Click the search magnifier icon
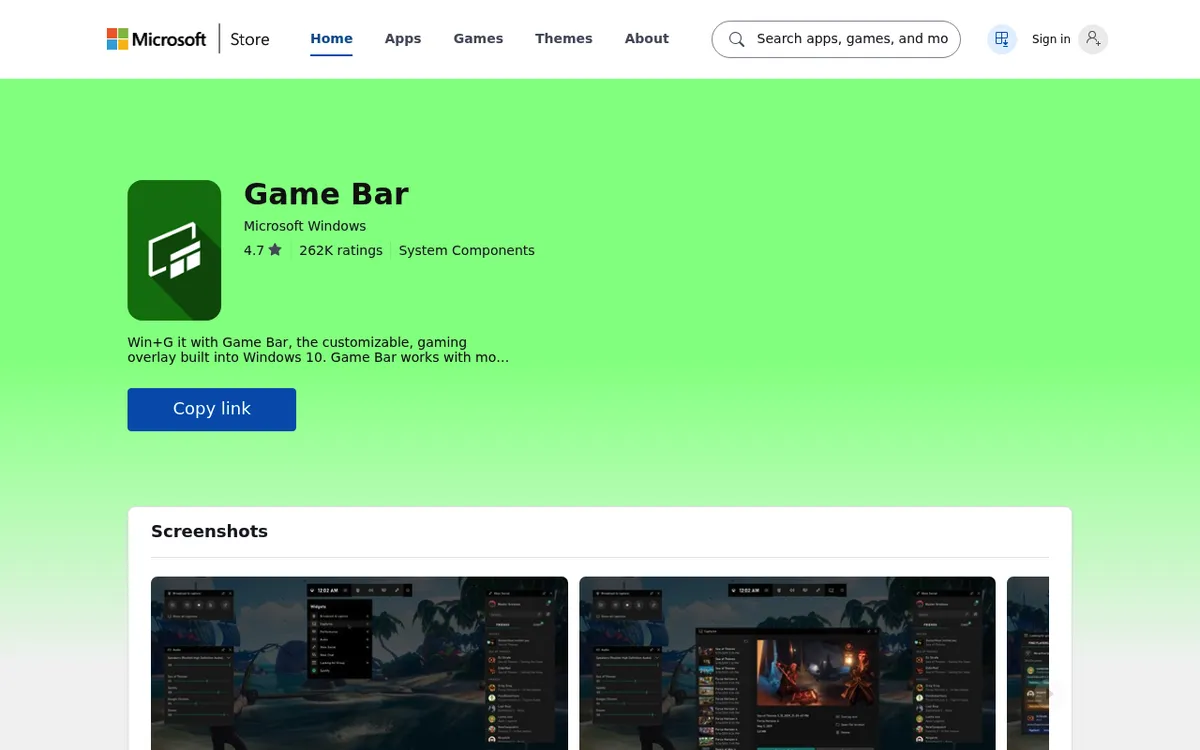 [737, 39]
